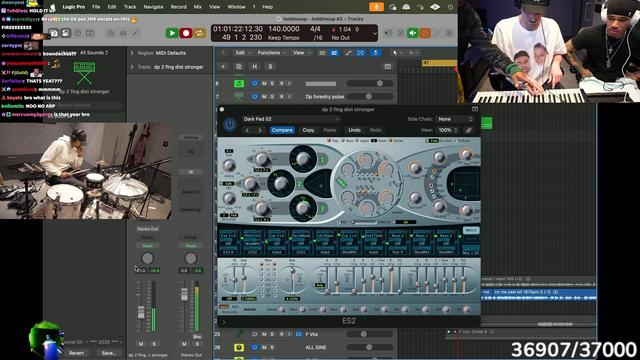
Task: Click the ES2 plugin power button
Action: click(x=230, y=124)
